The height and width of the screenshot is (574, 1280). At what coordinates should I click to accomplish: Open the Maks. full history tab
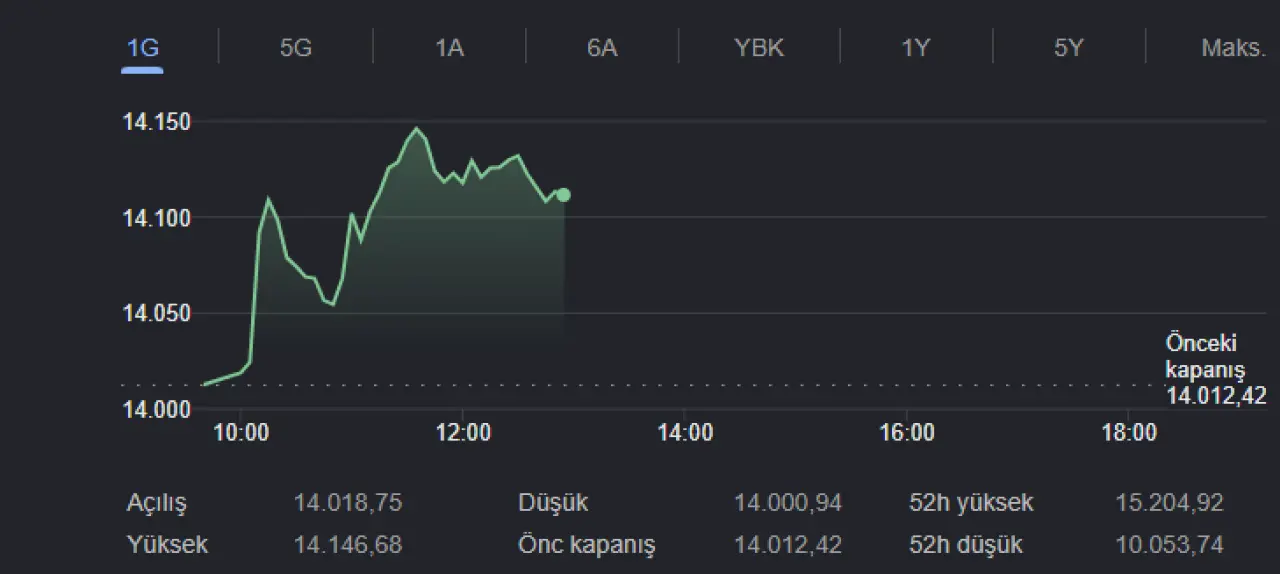coord(1234,48)
